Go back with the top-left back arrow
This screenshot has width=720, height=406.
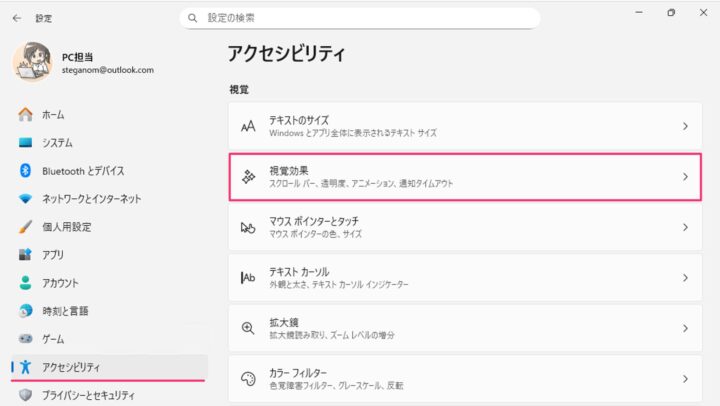pos(17,18)
